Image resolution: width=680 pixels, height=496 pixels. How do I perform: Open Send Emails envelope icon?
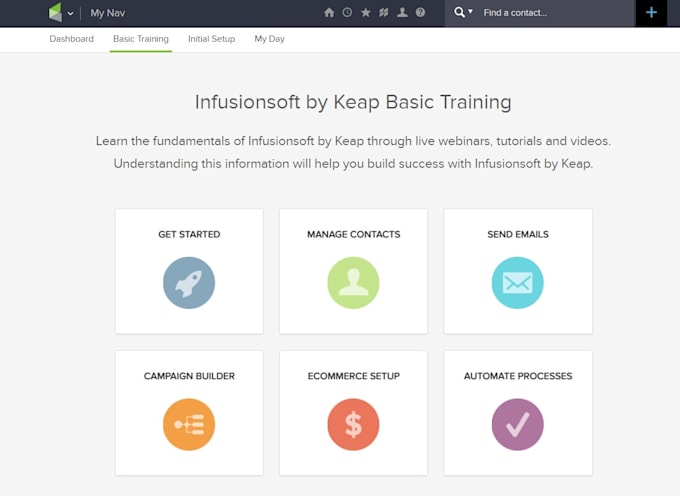pyautogui.click(x=517, y=283)
